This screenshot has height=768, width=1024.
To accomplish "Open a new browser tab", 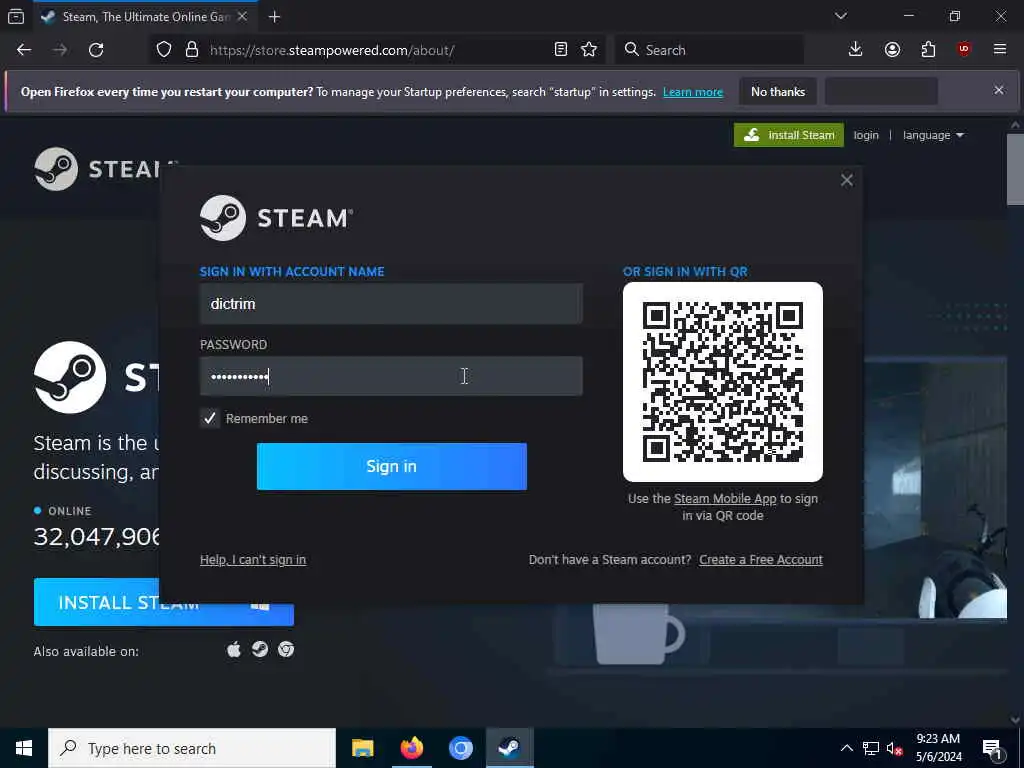I will 274,17.
